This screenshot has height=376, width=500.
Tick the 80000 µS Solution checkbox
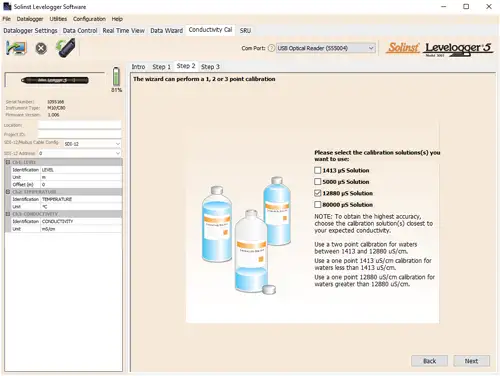[317, 204]
